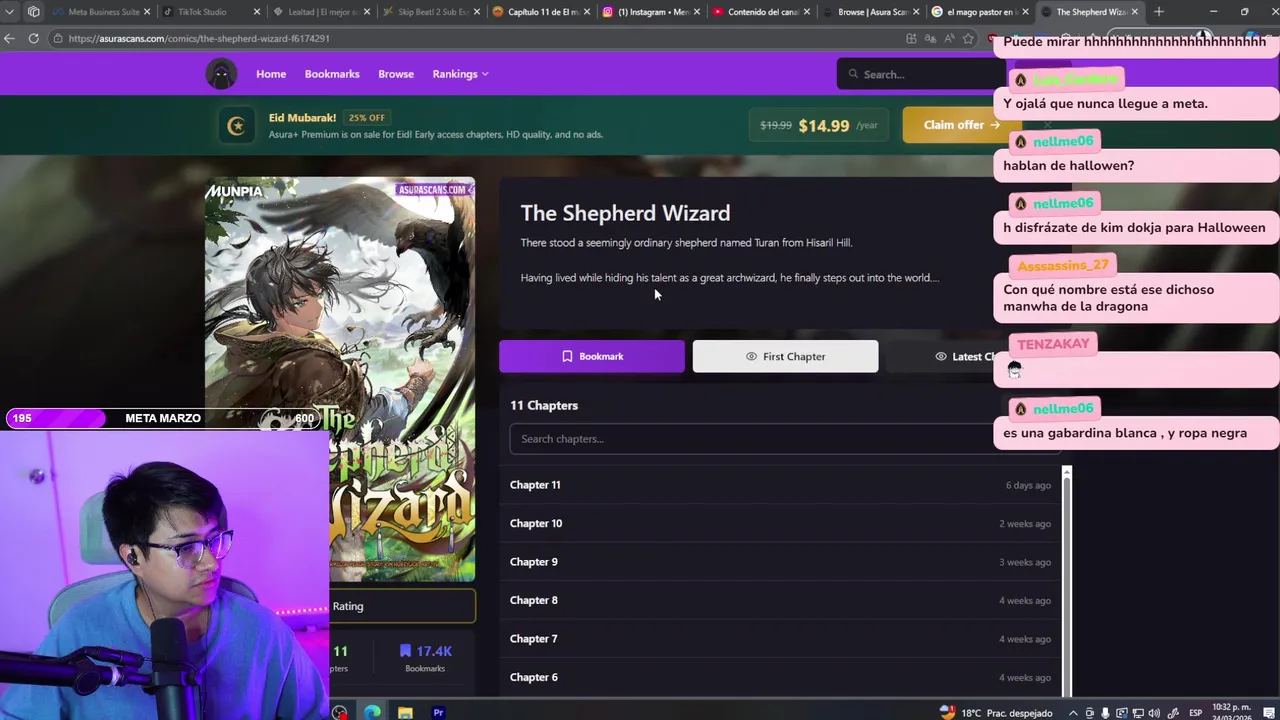Click the Bookmark button

click(x=592, y=356)
